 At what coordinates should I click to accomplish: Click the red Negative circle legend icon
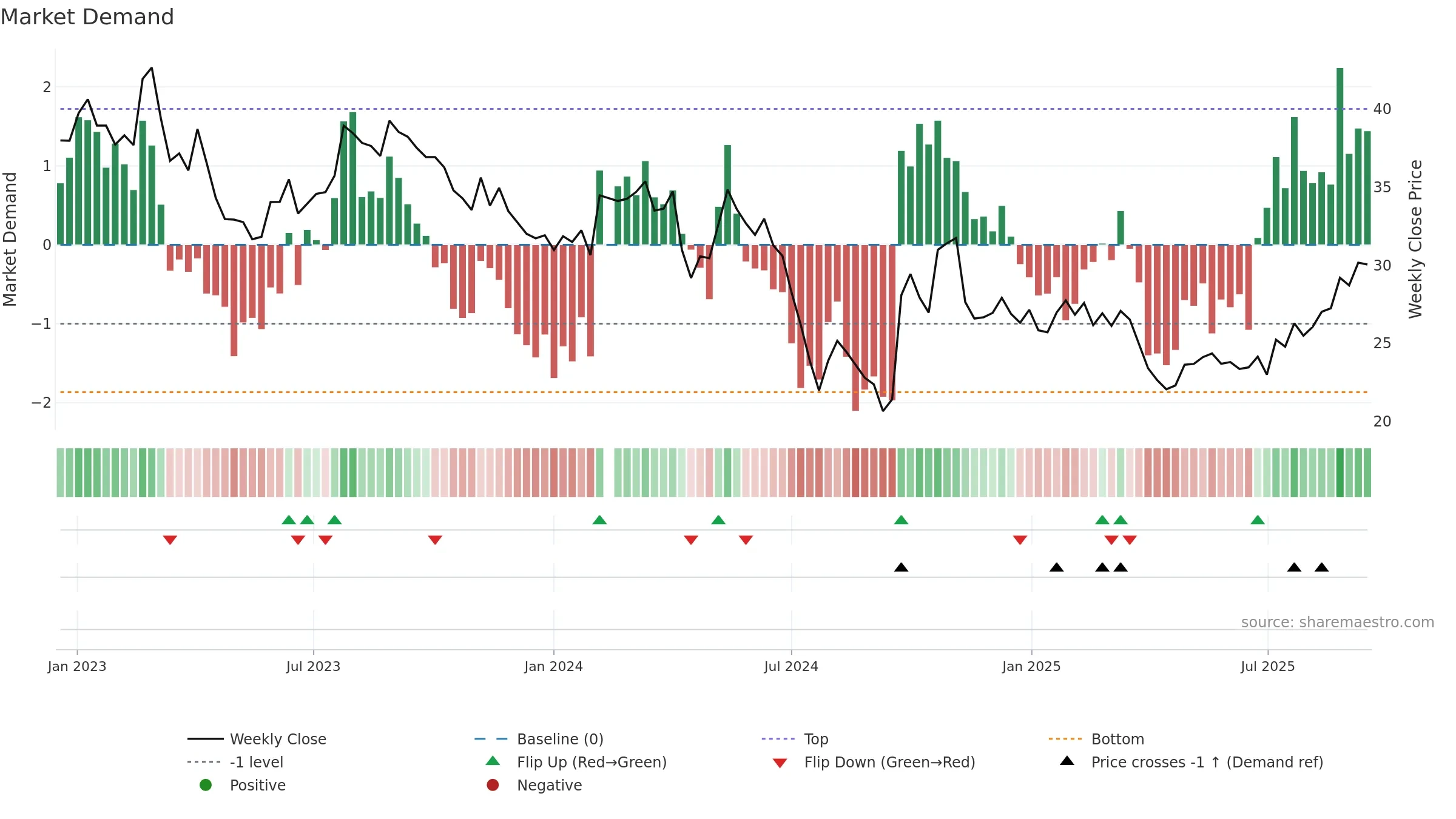[493, 785]
